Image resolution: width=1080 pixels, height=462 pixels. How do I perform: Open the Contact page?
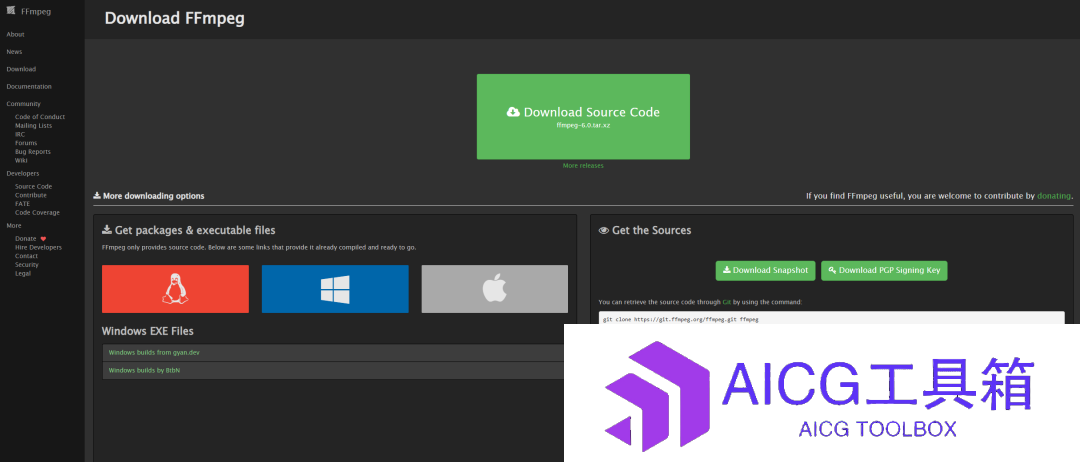point(27,256)
